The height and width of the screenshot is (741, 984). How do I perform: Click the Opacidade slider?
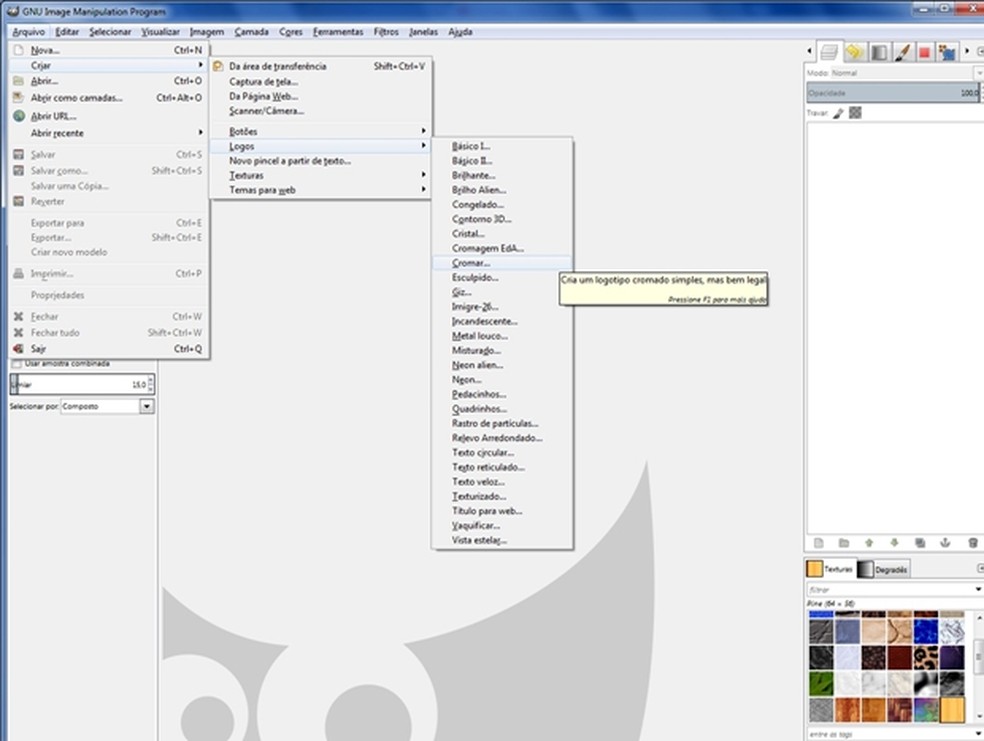point(890,93)
